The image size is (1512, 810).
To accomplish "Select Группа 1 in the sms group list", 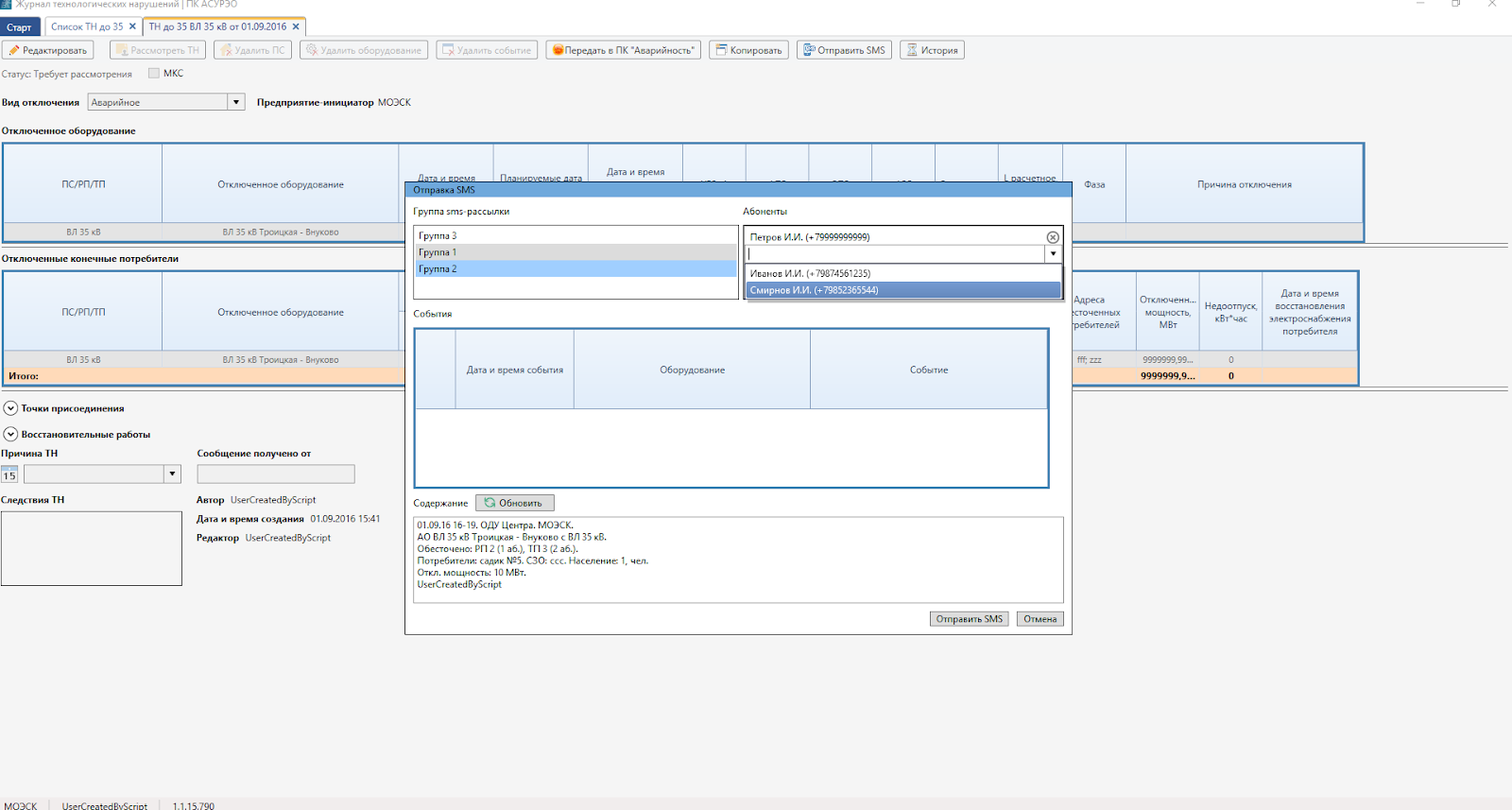I will 576,252.
